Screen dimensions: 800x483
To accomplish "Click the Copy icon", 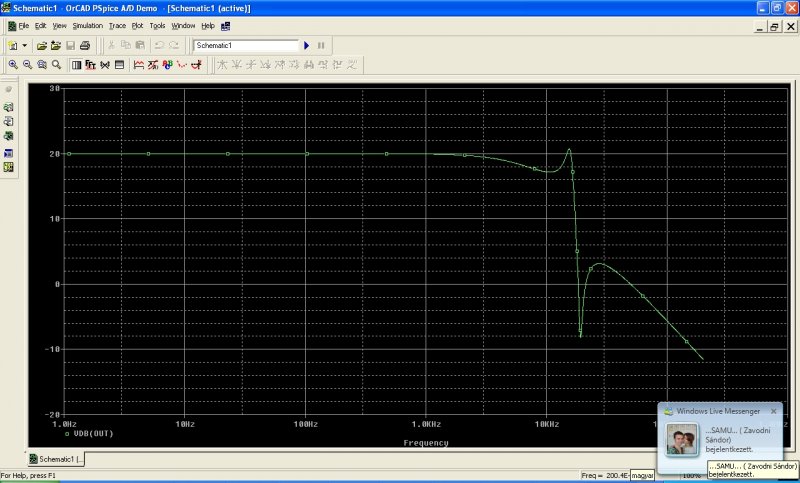I will [x=126, y=45].
